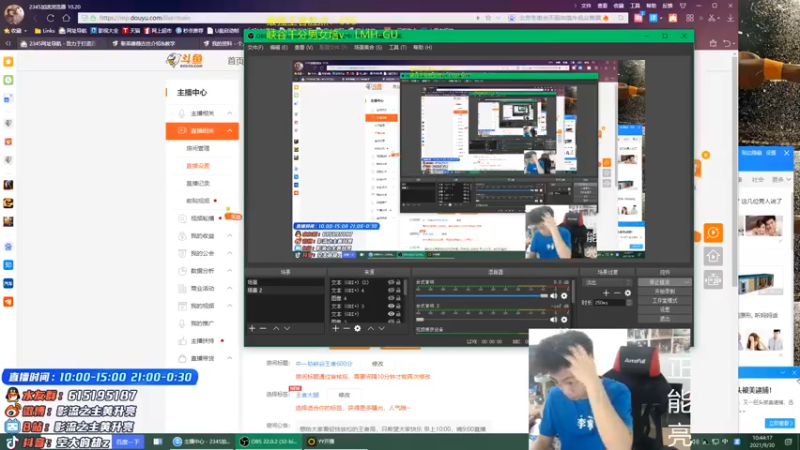Expand the 数据分析 section chevron

tap(230, 270)
